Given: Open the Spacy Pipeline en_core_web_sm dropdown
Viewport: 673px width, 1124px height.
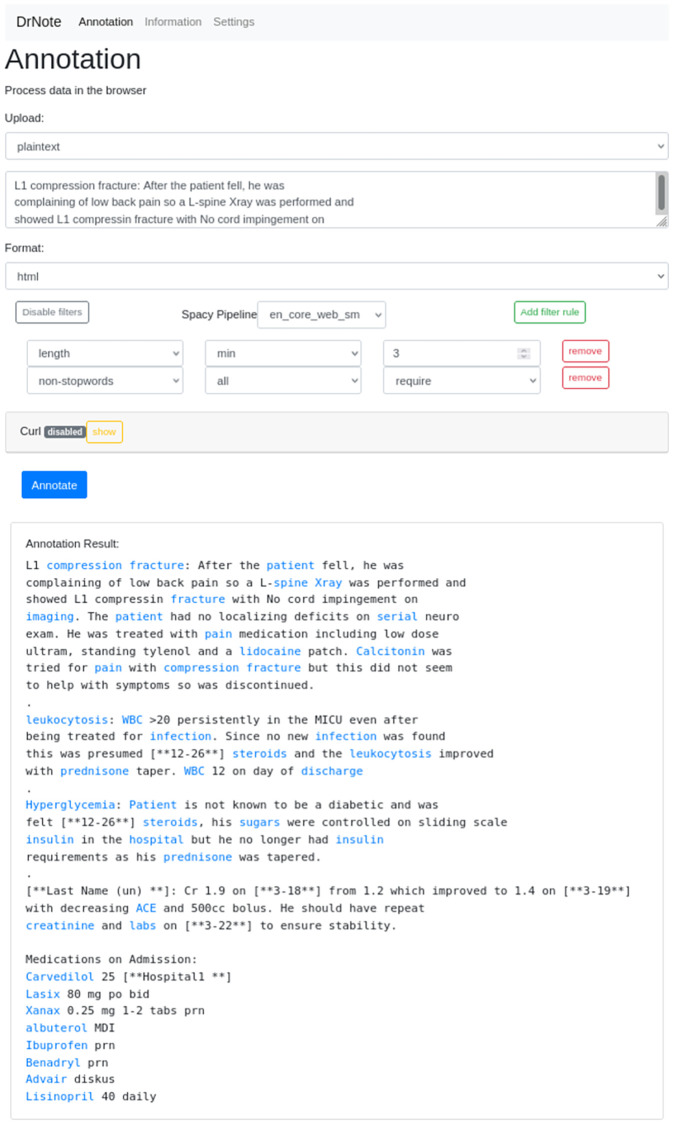Looking at the screenshot, I should (321, 314).
